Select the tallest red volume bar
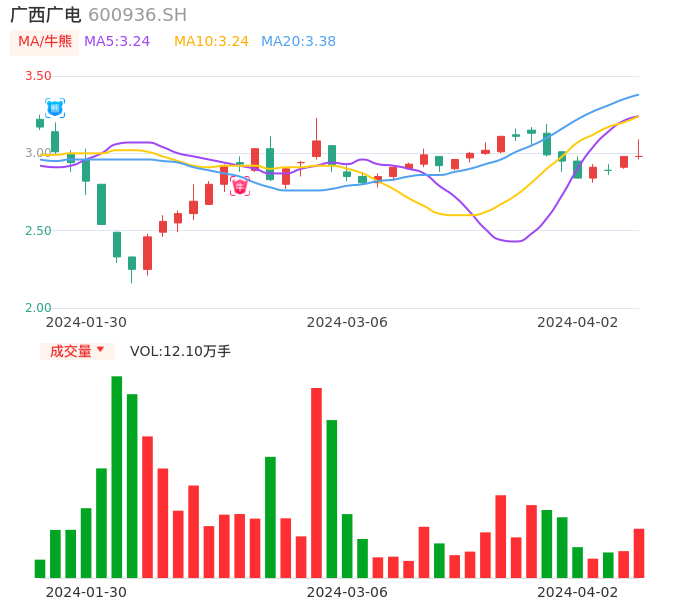This screenshot has width=686, height=606. pos(316,482)
